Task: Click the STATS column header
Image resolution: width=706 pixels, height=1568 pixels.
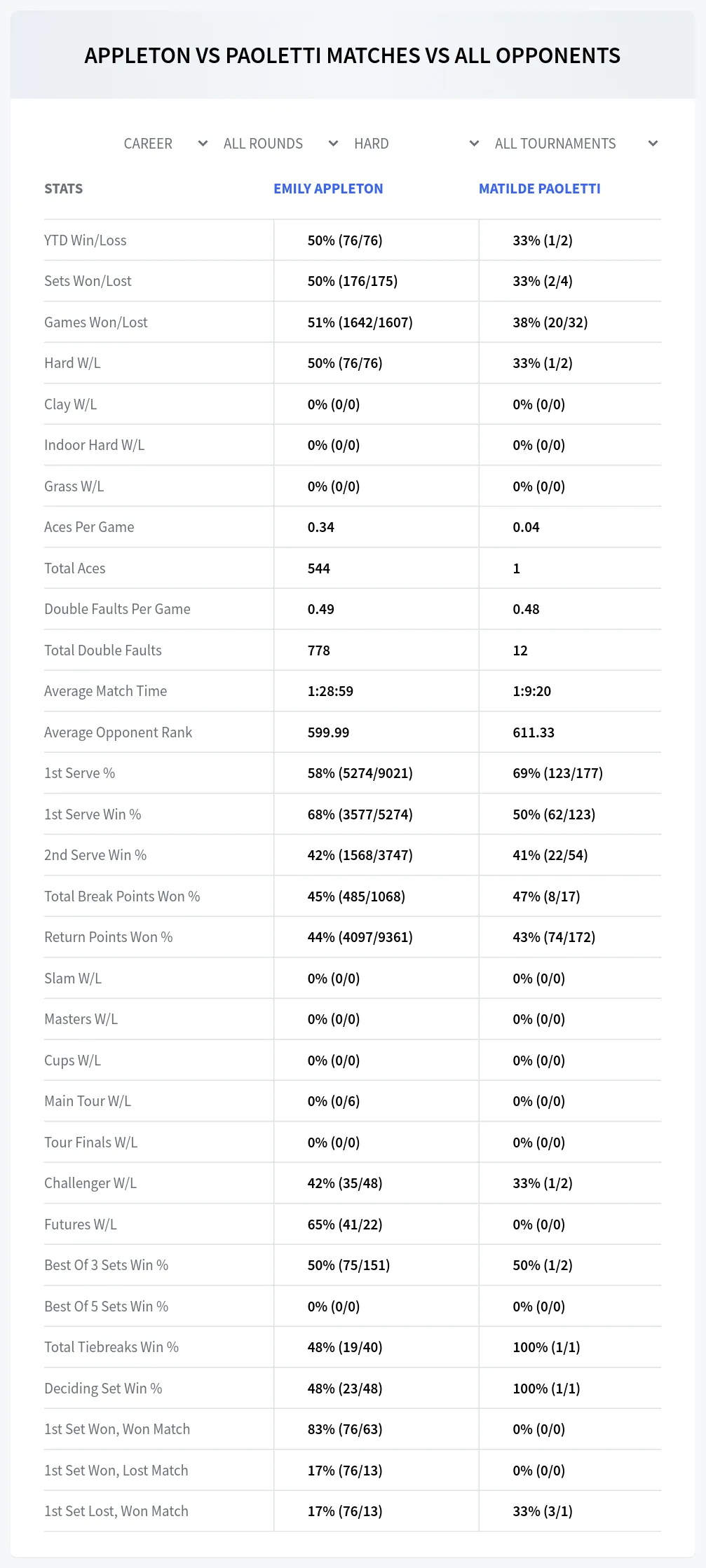Action: tap(64, 189)
